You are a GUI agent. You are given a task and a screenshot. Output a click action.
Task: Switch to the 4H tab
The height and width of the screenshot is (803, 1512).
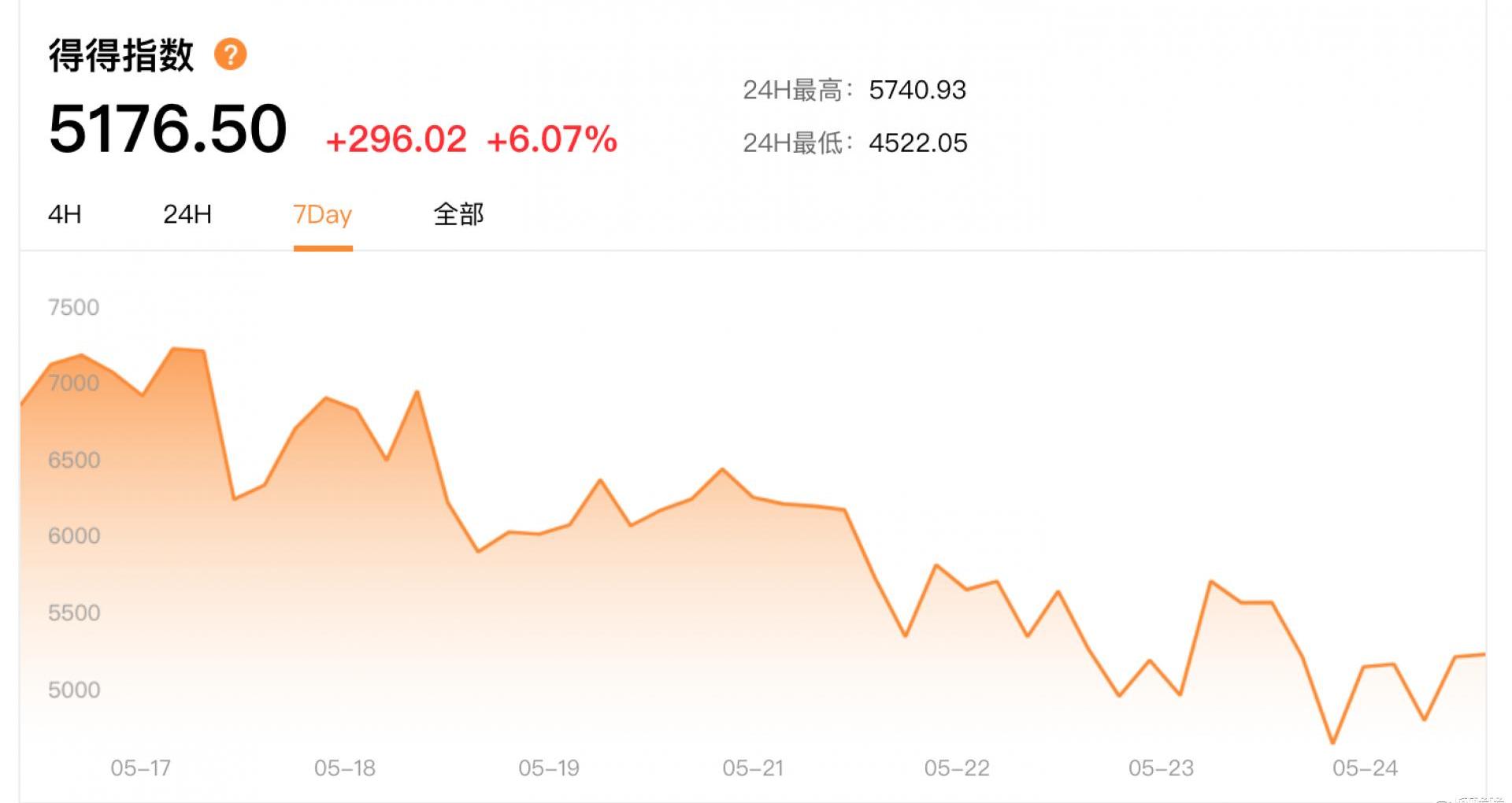pos(65,214)
